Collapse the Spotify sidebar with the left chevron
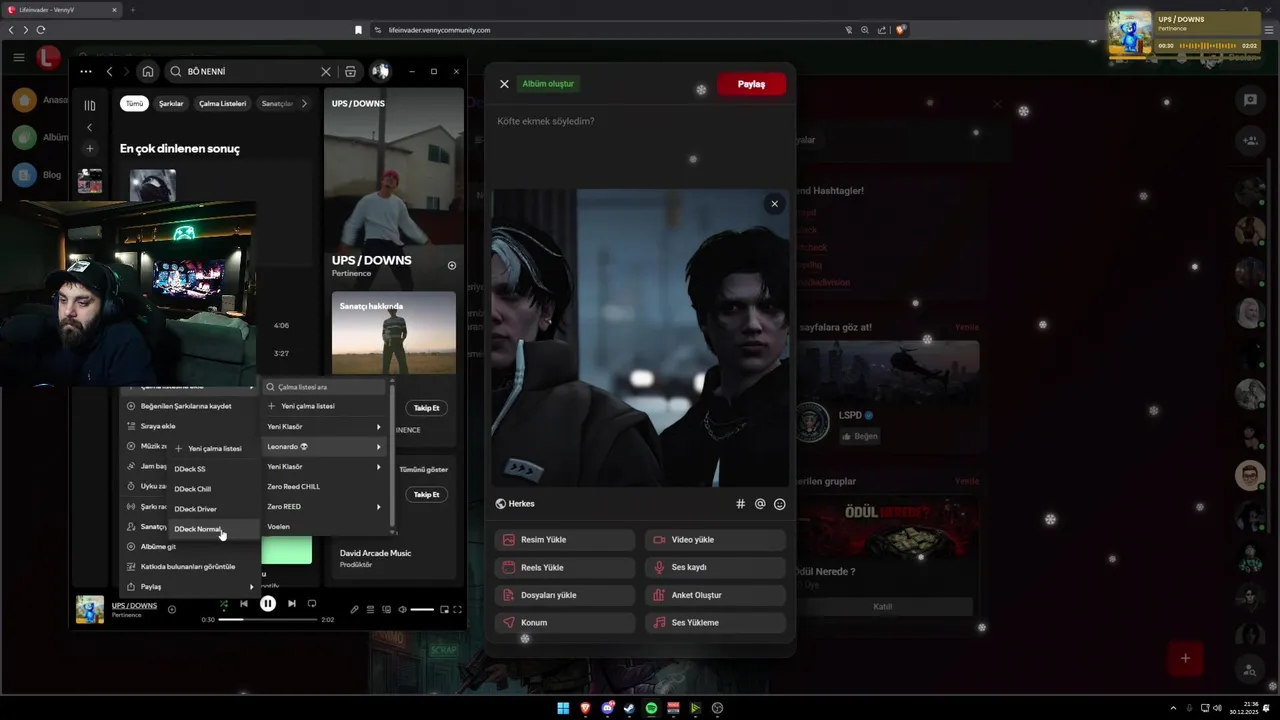The image size is (1280, 720). click(89, 127)
